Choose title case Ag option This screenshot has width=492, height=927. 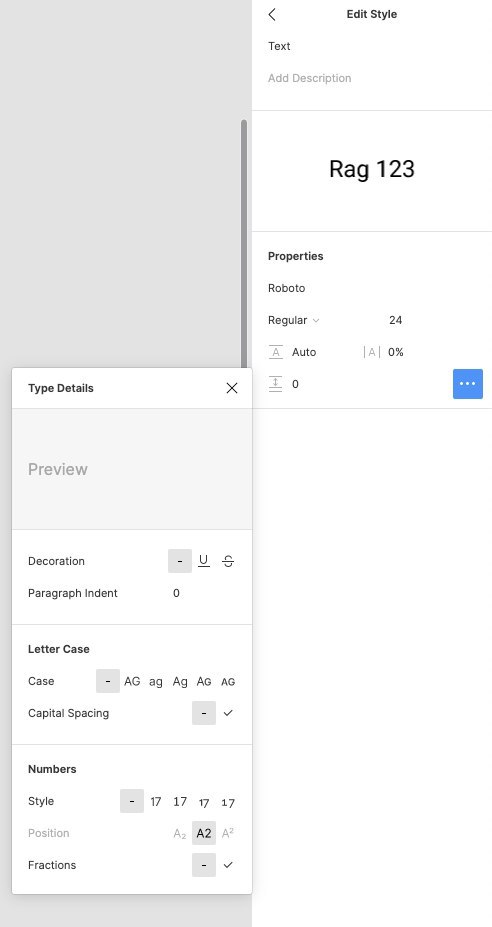[180, 681]
